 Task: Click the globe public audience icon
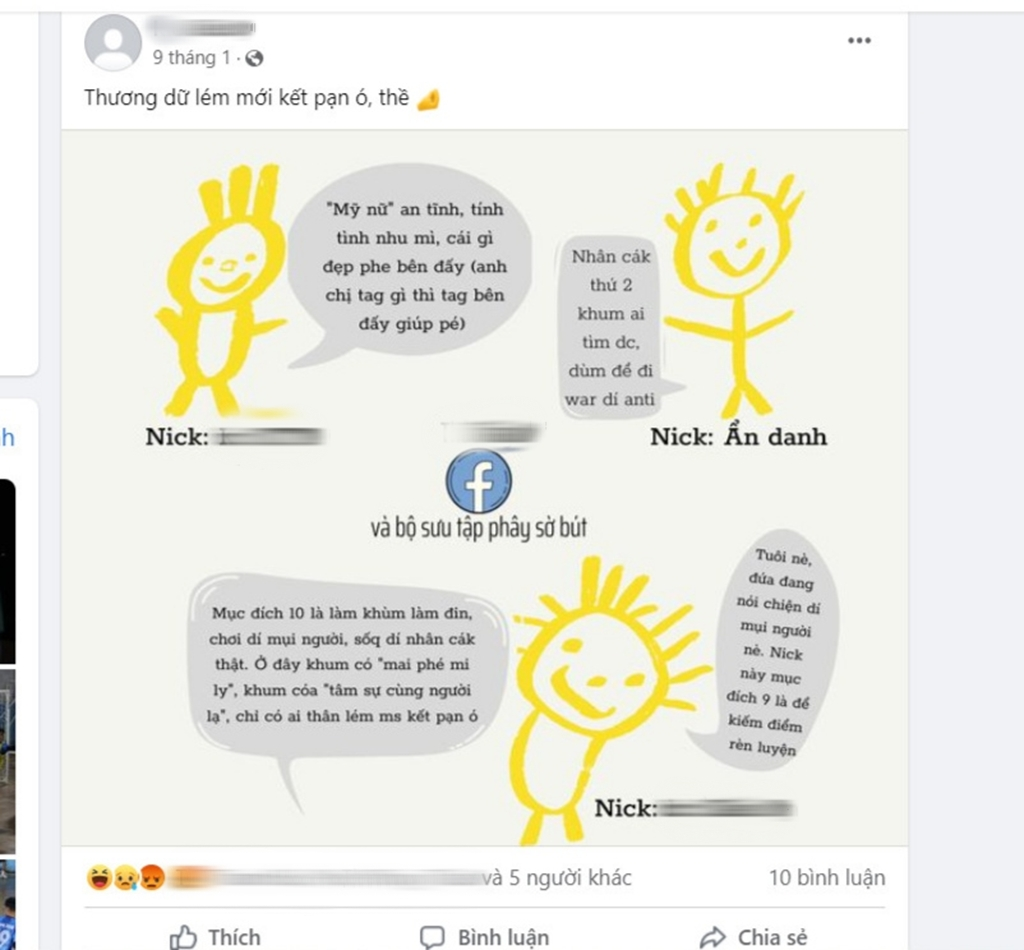[254, 59]
